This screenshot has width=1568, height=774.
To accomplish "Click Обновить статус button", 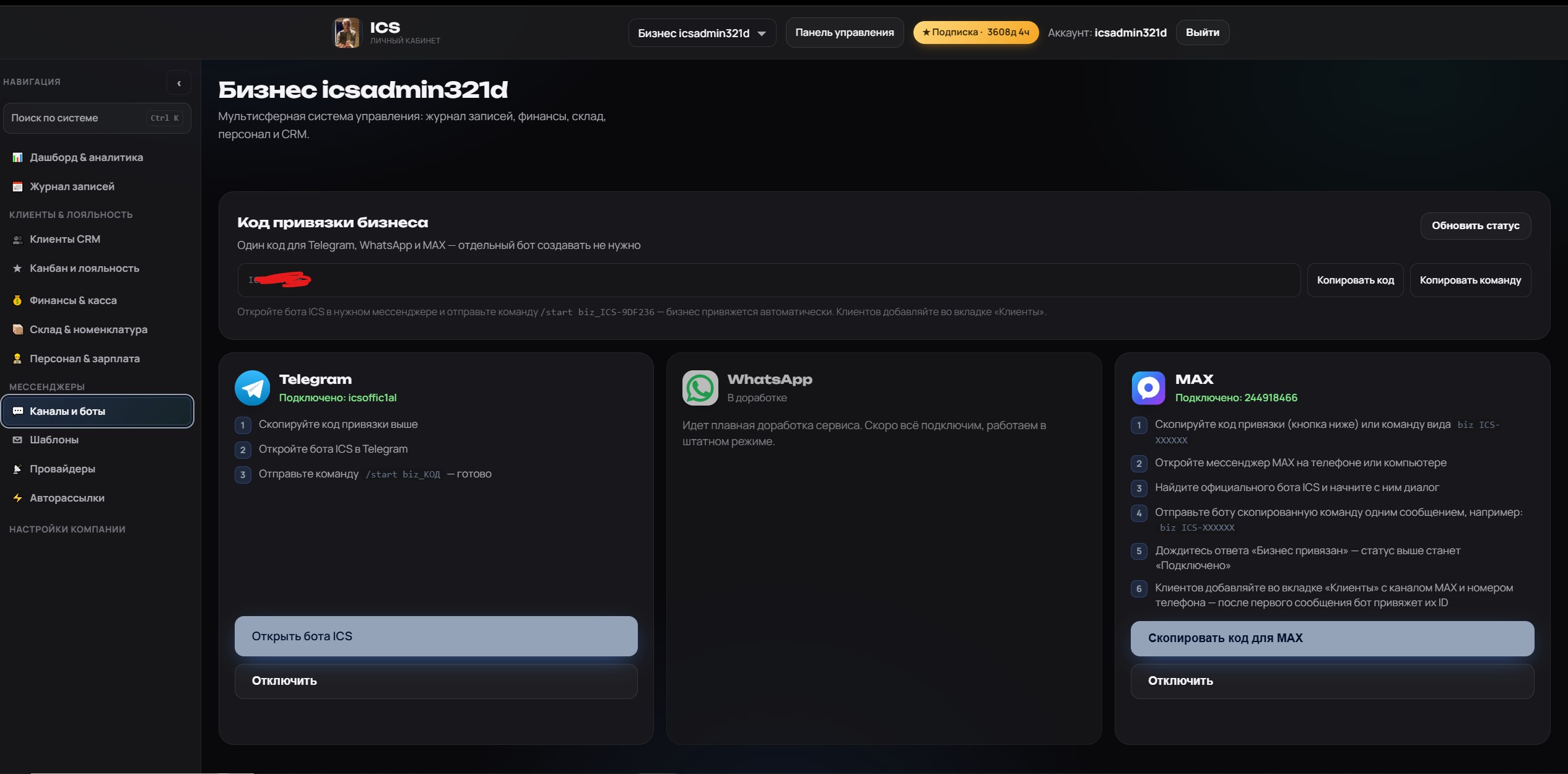I will 1475,226.
